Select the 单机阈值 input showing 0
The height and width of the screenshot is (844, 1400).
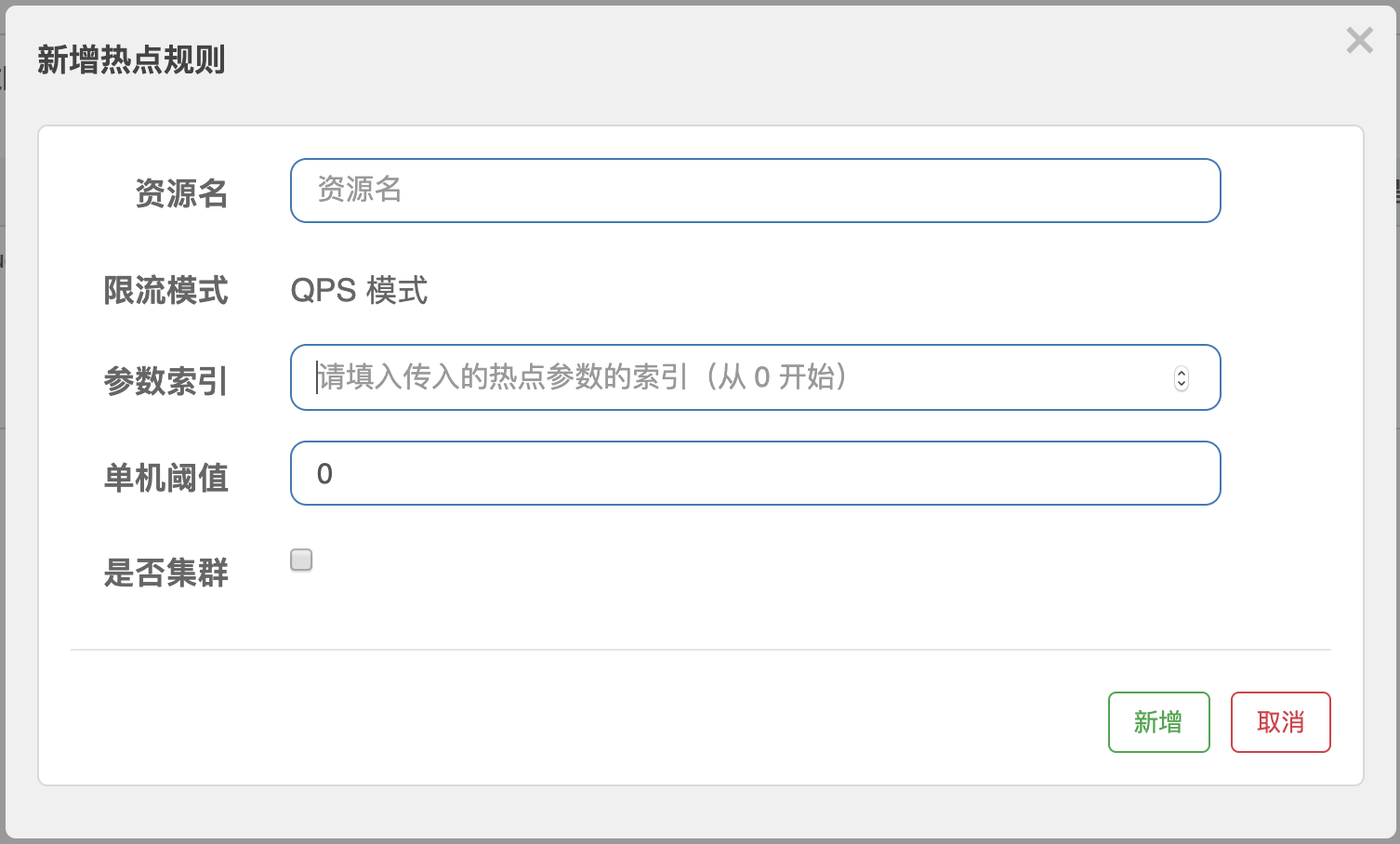755,473
